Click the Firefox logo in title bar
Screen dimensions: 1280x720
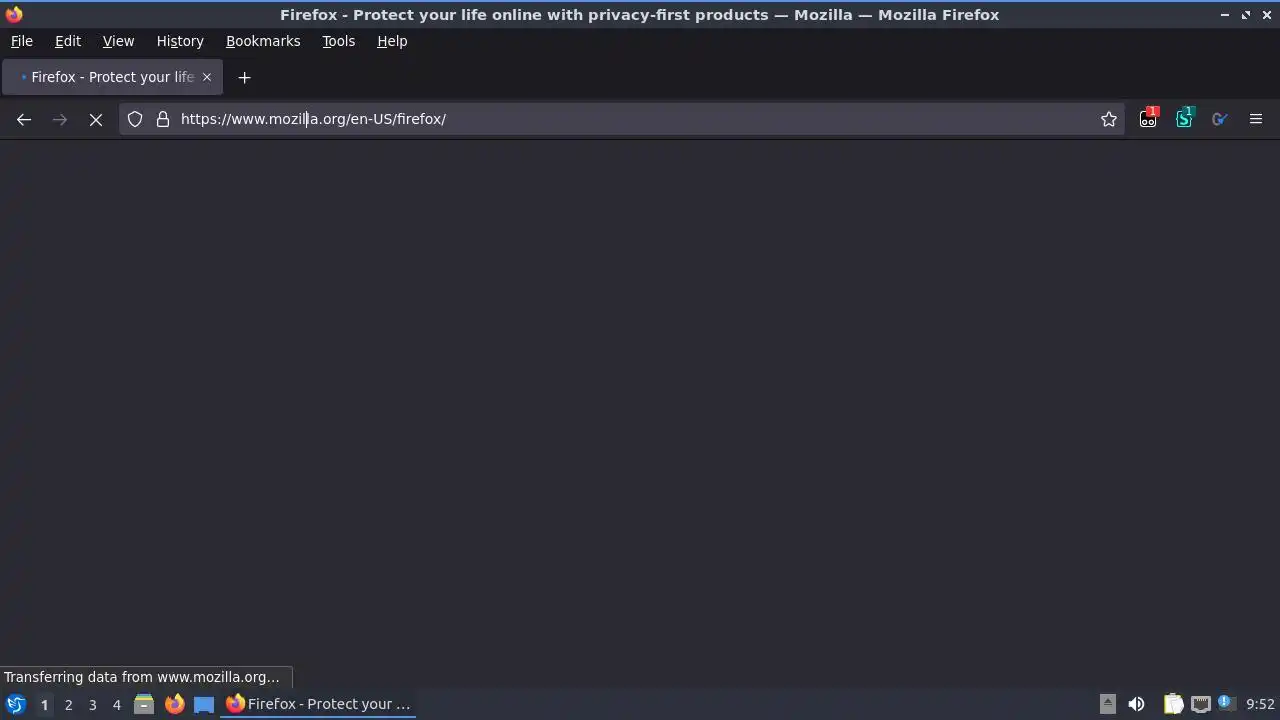click(14, 14)
